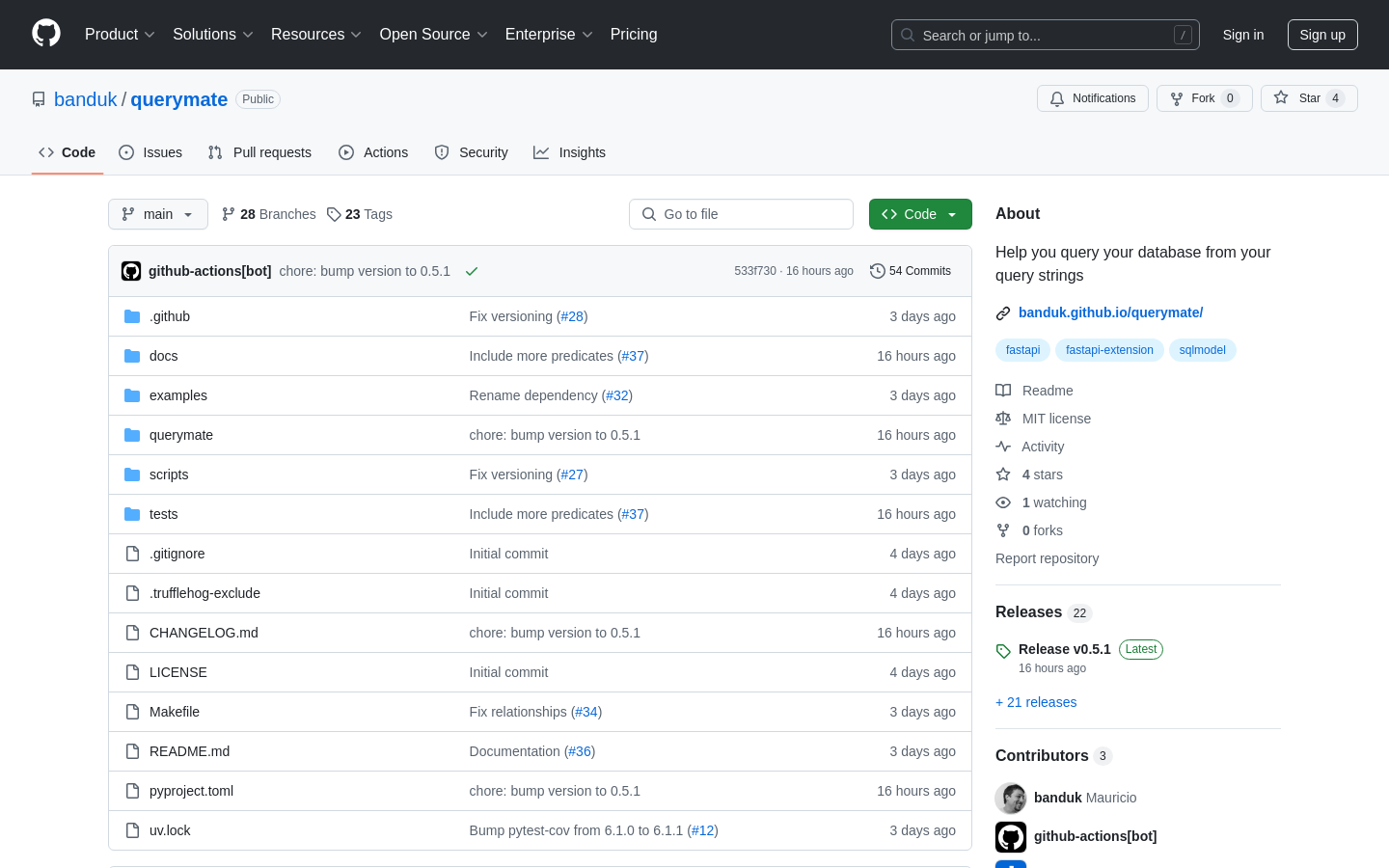View the 23 Tags list
The height and width of the screenshot is (868, 1389).
tap(360, 214)
